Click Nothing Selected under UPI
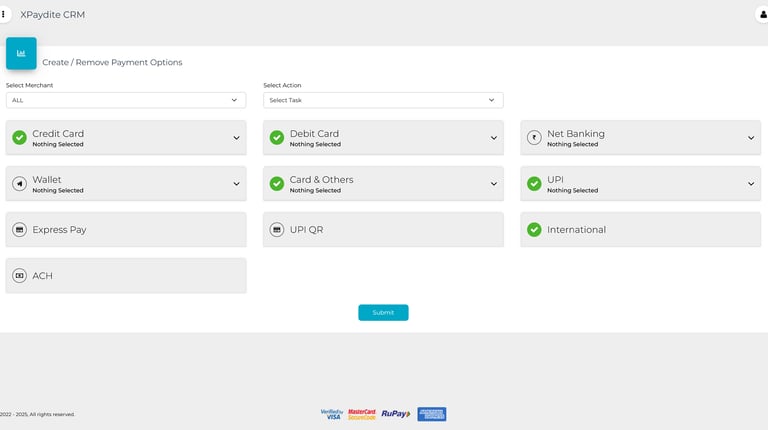Screen dimensions: 768x430 tap(573, 191)
